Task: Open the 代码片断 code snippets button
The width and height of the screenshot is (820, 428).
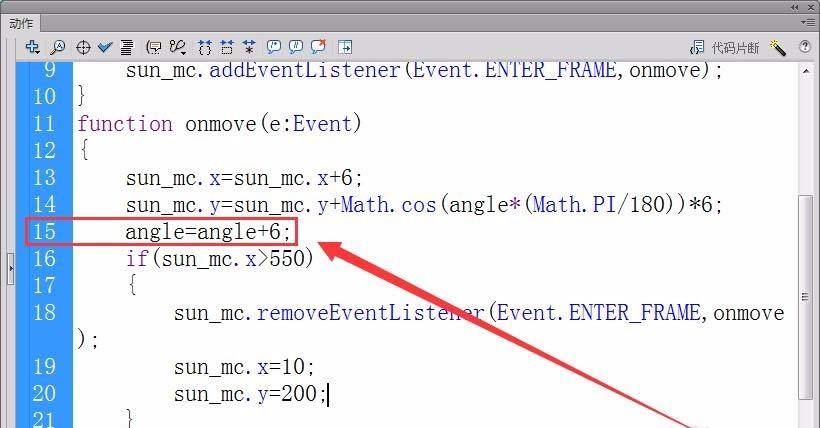Action: point(724,48)
